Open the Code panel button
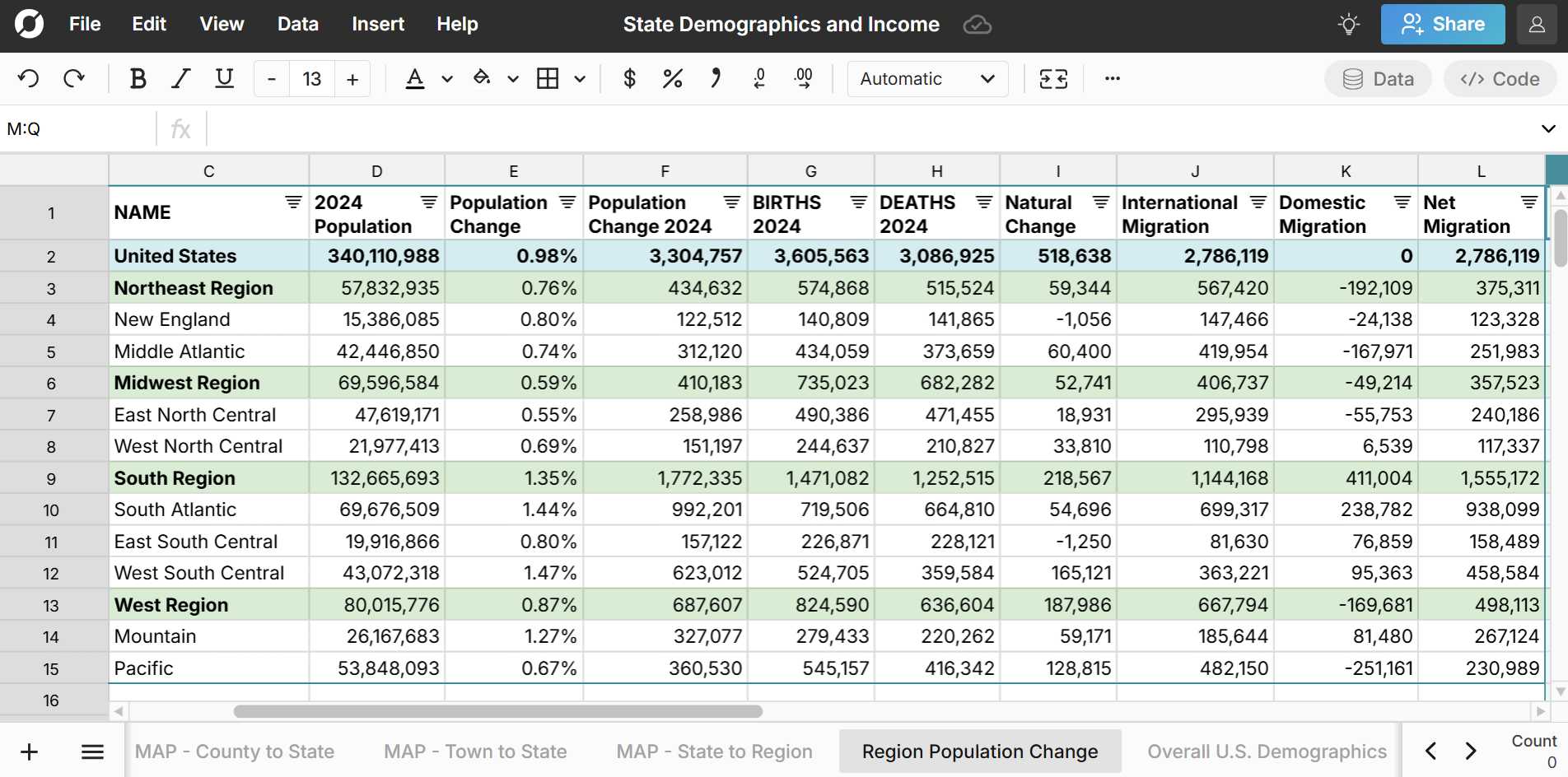 [1500, 79]
